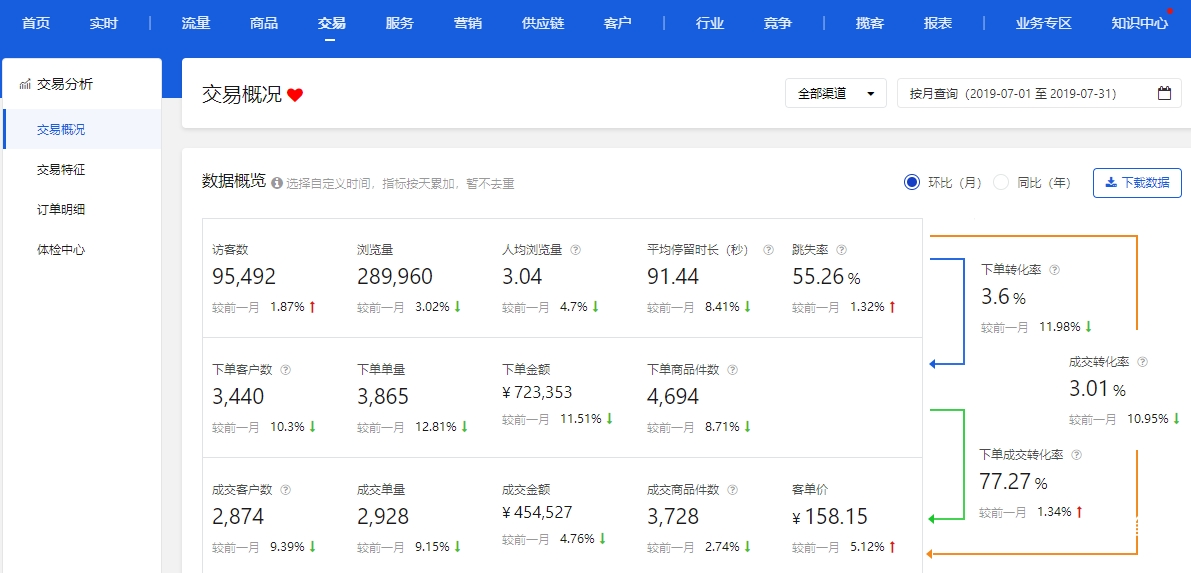Open the 按月查询 date range picker
This screenshot has width=1191, height=573.
(x=1028, y=93)
